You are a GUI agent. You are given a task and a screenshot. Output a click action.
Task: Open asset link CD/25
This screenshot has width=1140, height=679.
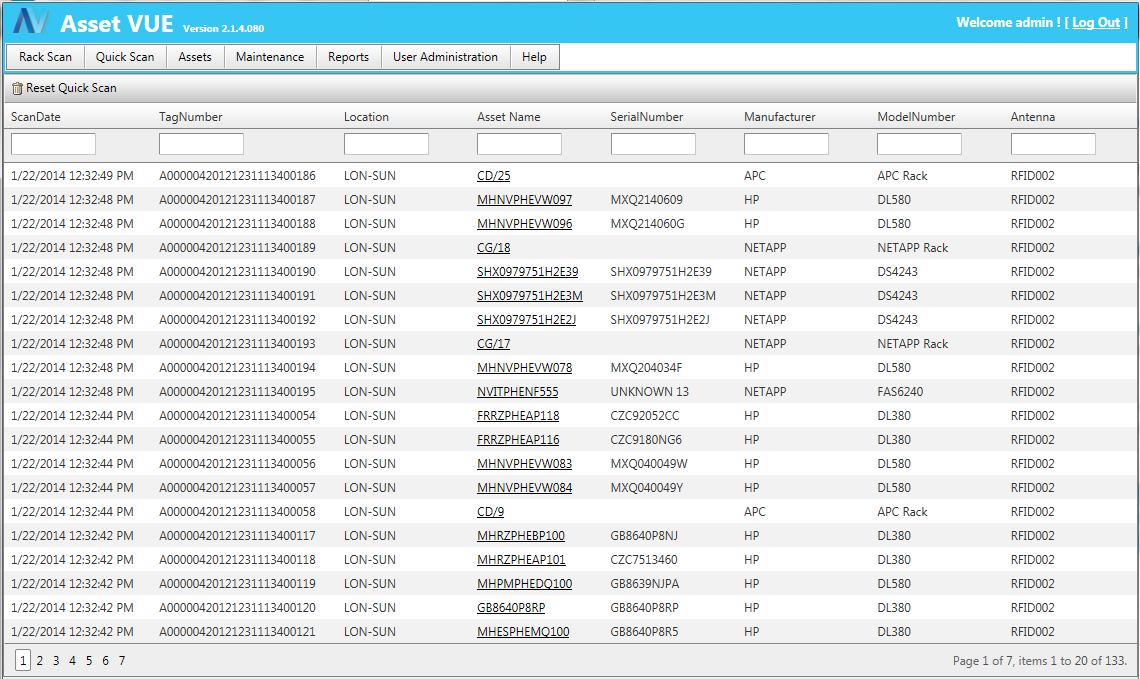pos(494,176)
